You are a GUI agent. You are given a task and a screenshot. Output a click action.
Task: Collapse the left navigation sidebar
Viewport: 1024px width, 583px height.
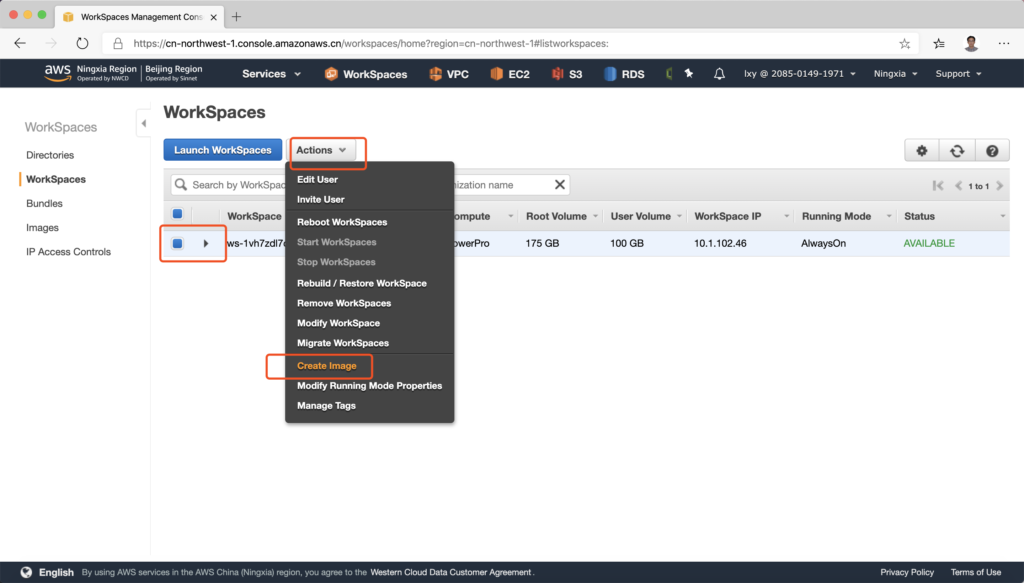point(143,123)
